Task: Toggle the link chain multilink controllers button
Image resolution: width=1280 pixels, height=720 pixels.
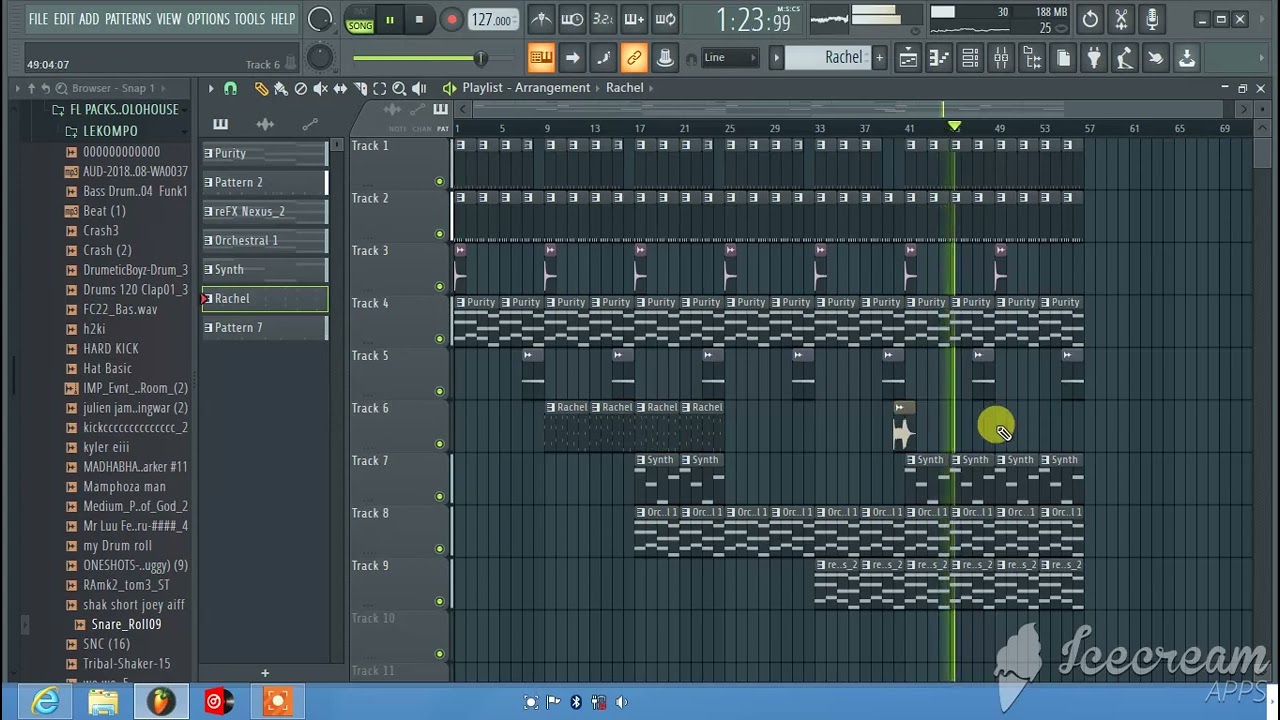Action: (x=634, y=58)
